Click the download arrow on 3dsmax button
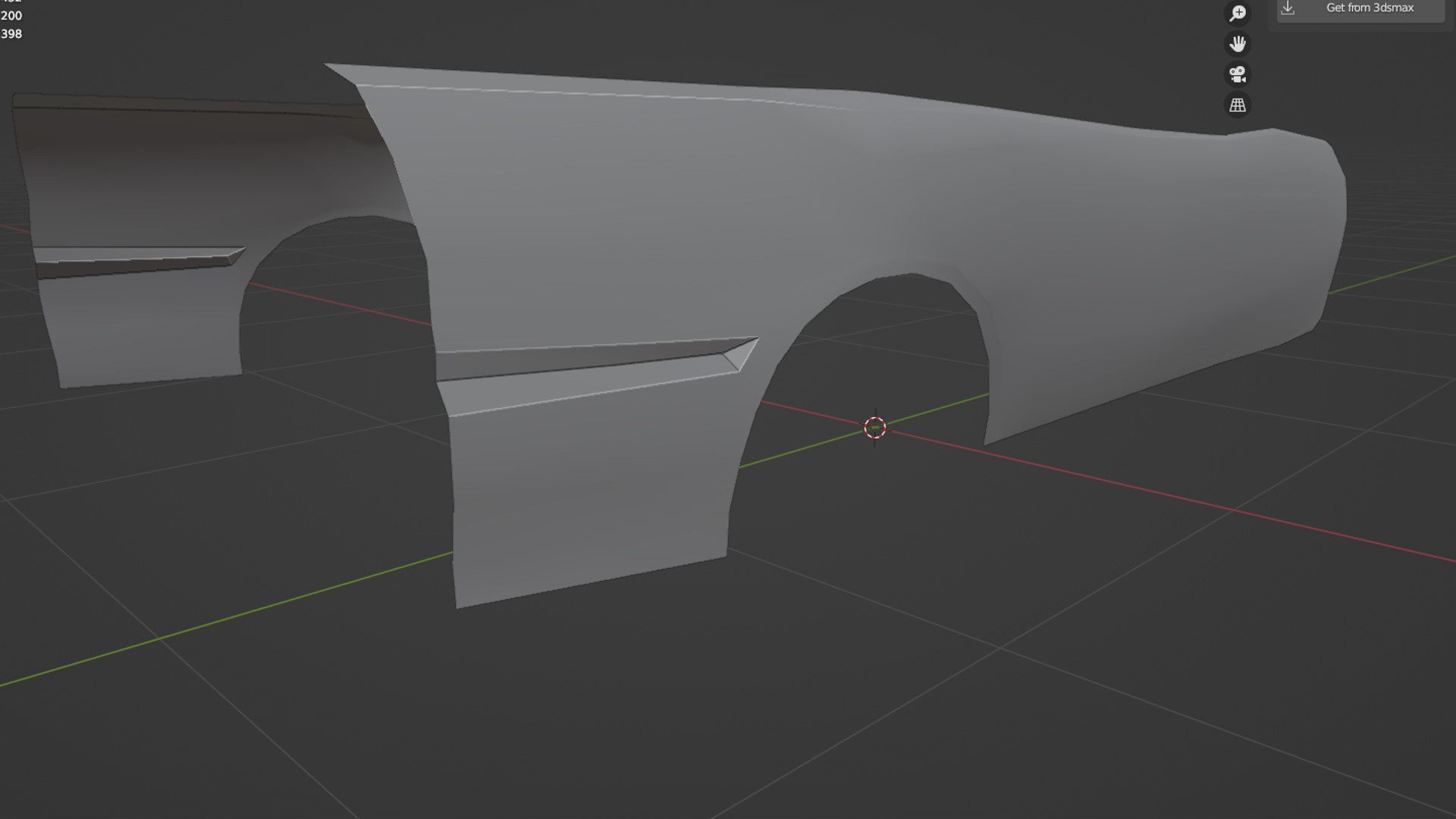This screenshot has width=1456, height=819. point(1288,8)
